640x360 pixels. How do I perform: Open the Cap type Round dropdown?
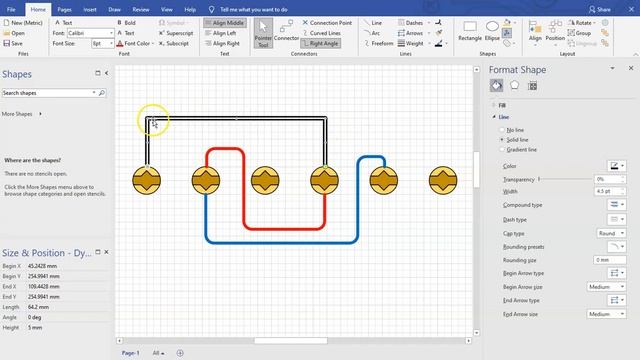pyautogui.click(x=611, y=233)
